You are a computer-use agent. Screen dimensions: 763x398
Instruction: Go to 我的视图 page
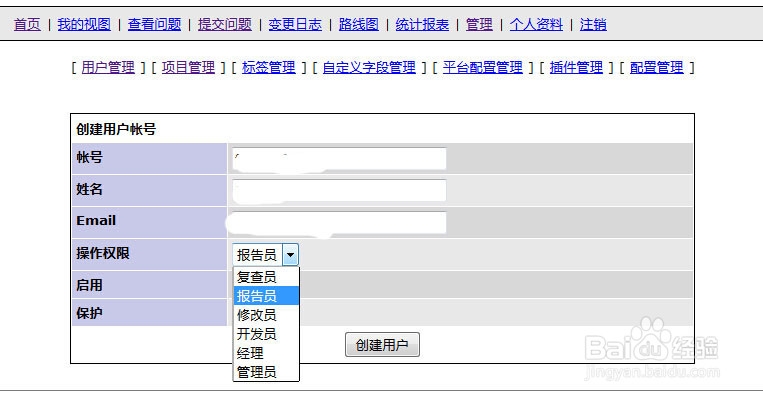pyautogui.click(x=84, y=24)
